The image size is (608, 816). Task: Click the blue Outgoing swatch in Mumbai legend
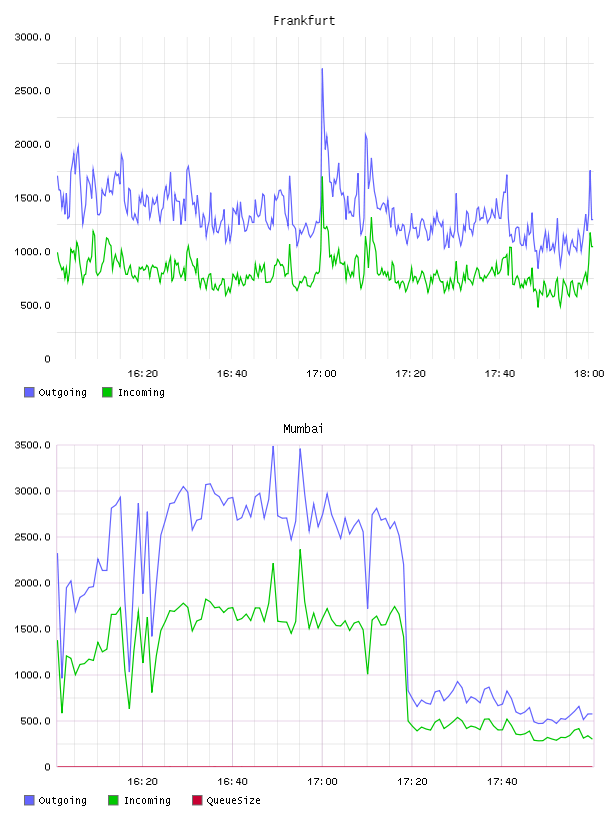pyautogui.click(x=29, y=800)
